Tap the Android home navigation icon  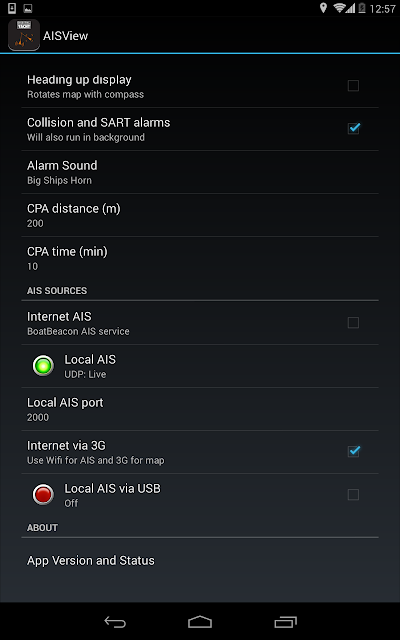coord(200,622)
